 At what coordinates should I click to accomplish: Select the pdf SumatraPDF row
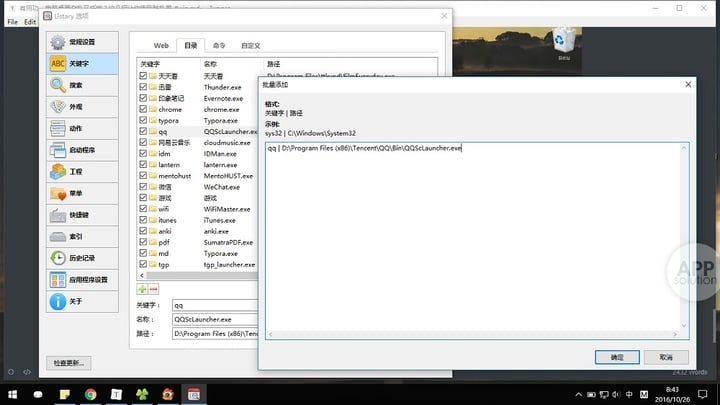coord(197,242)
